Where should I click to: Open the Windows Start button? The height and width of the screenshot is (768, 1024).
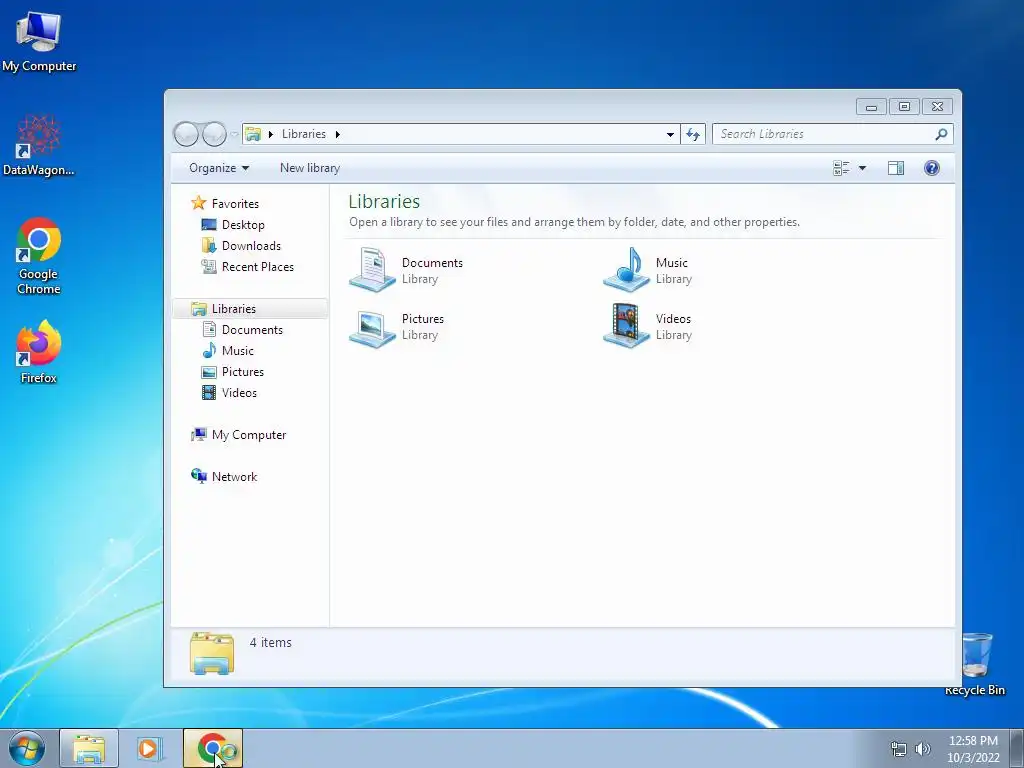(x=27, y=748)
